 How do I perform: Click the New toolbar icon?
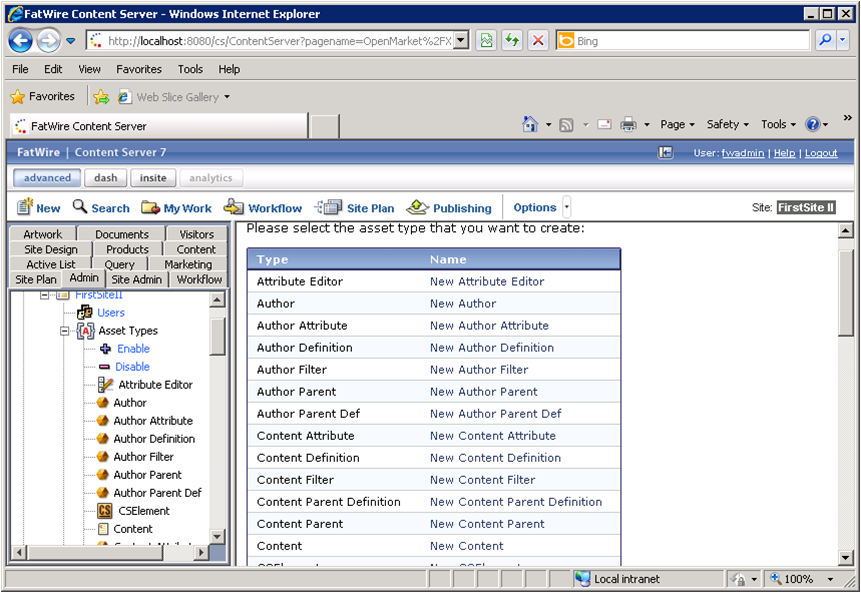pyautogui.click(x=25, y=206)
